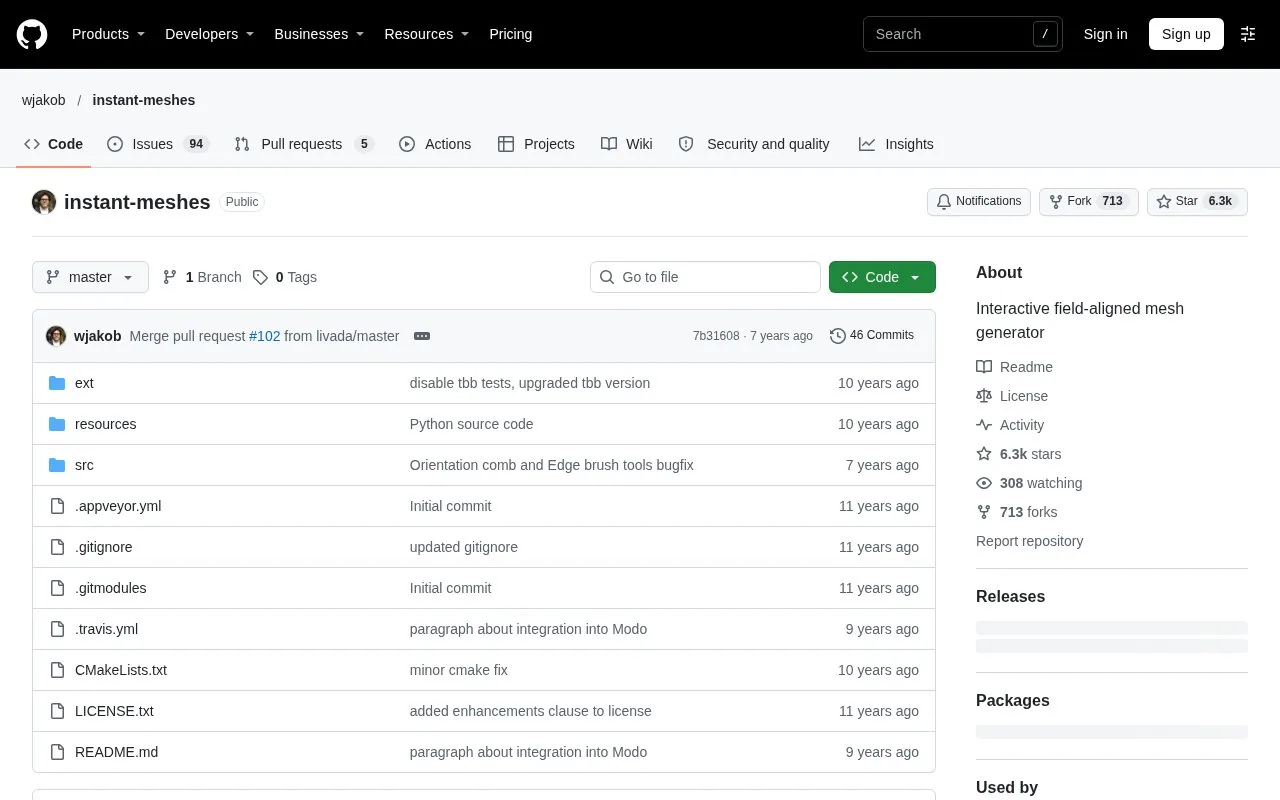Image resolution: width=1280 pixels, height=800 pixels.
Task: Switch to the Code tab
Action: click(x=54, y=144)
